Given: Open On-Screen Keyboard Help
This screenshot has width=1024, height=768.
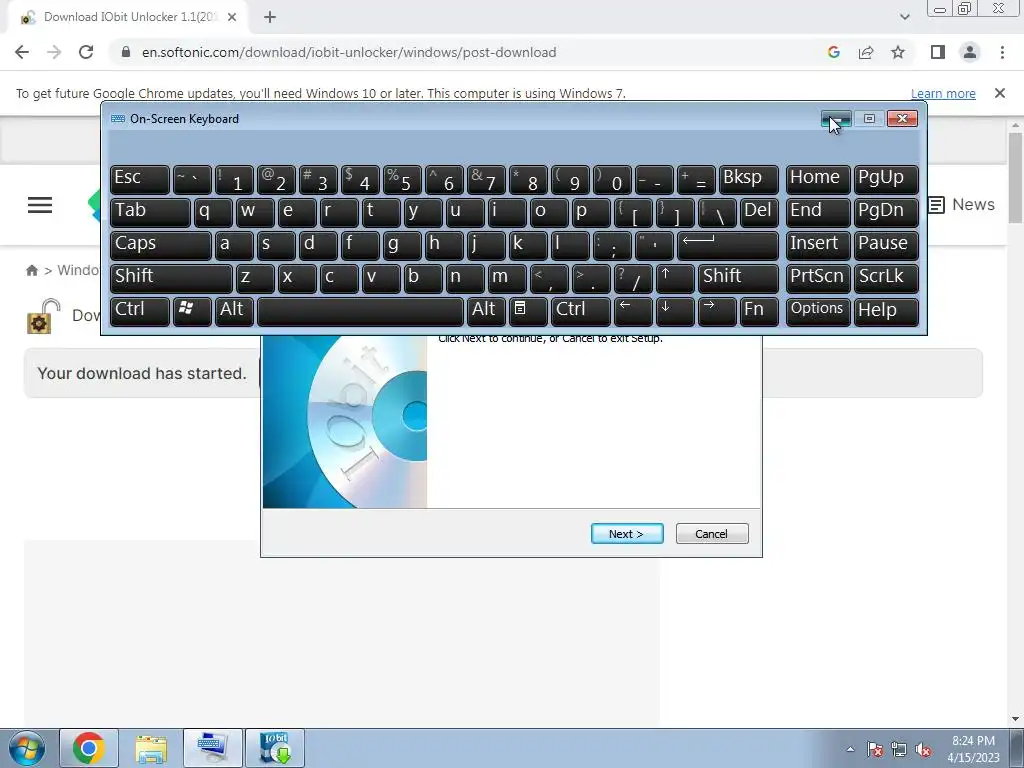Looking at the screenshot, I should click(886, 311).
